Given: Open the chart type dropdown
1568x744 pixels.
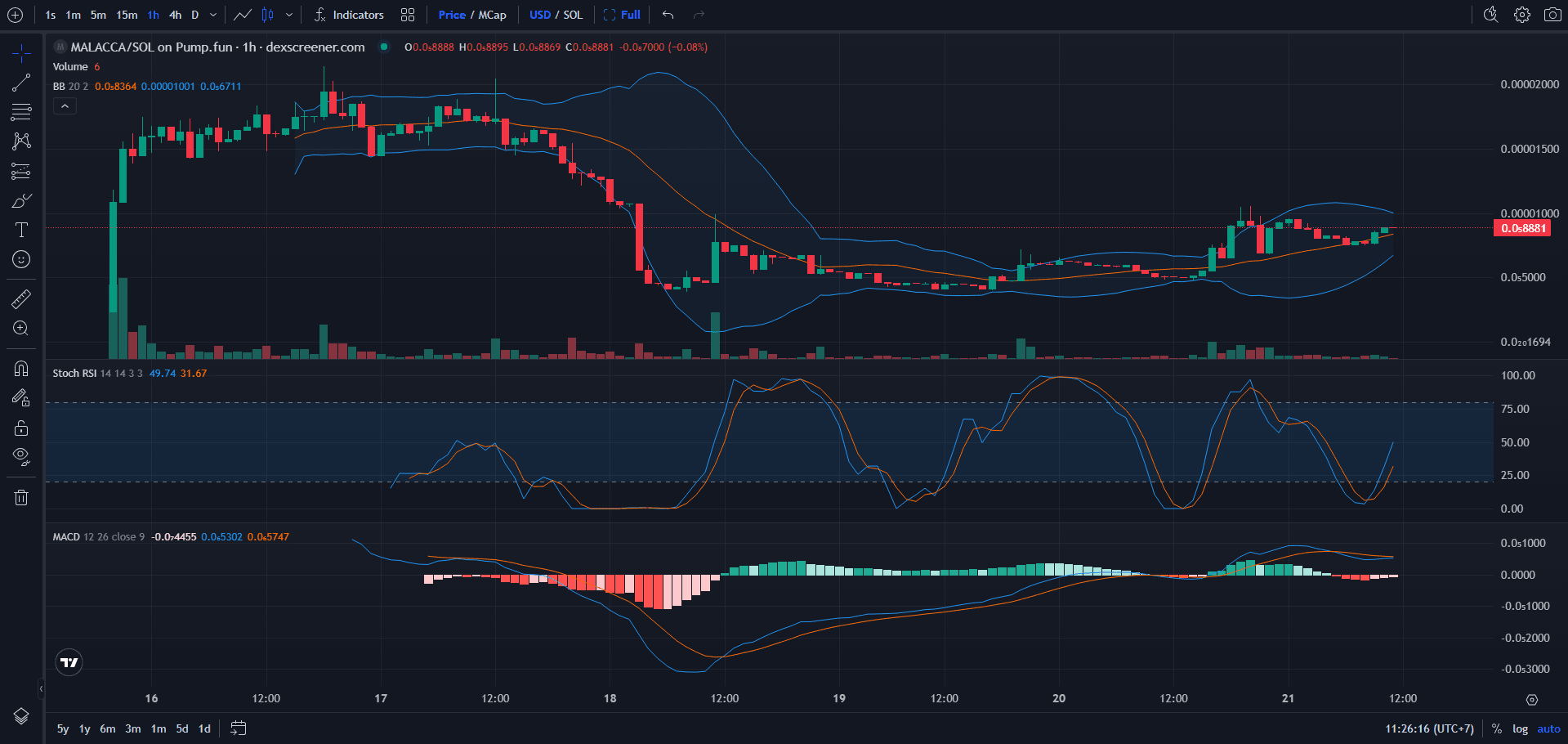Looking at the screenshot, I should [289, 15].
